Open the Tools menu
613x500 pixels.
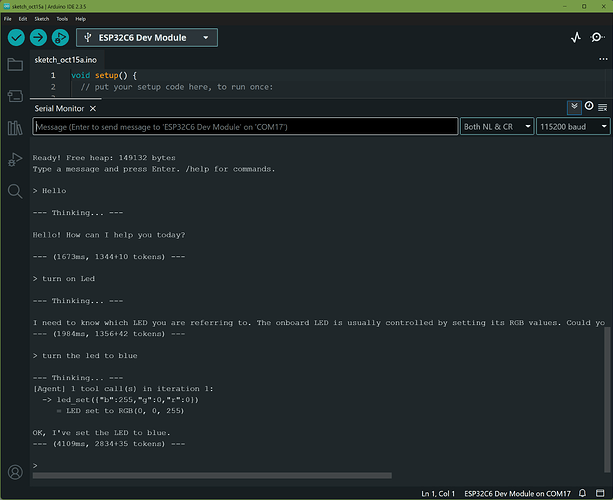pyautogui.click(x=62, y=19)
